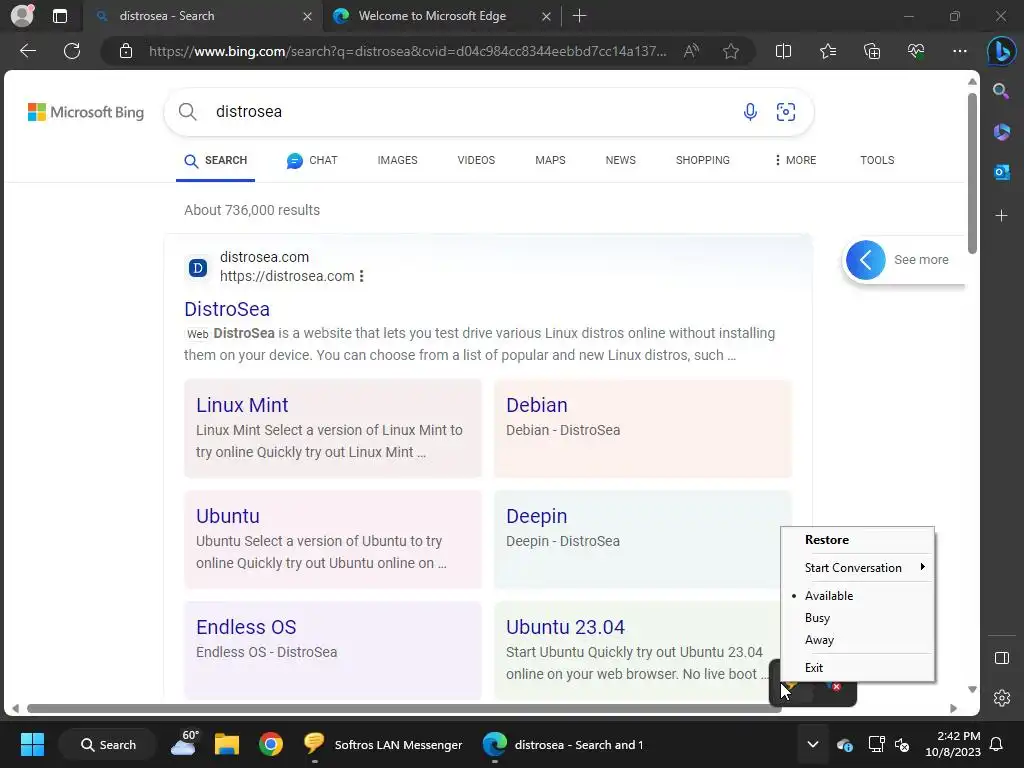1024x768 pixels.
Task: Switch to the MAPS tab
Action: click(x=551, y=160)
